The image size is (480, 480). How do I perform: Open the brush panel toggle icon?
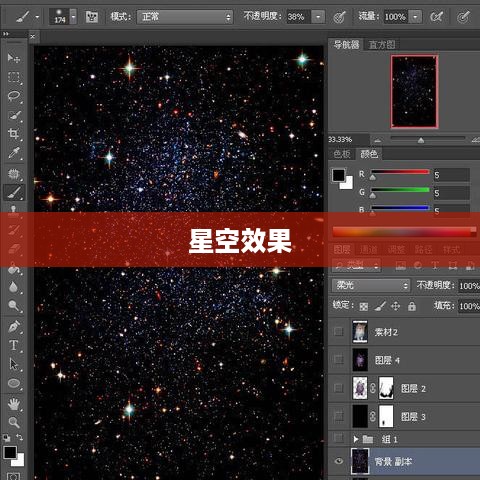coord(92,17)
